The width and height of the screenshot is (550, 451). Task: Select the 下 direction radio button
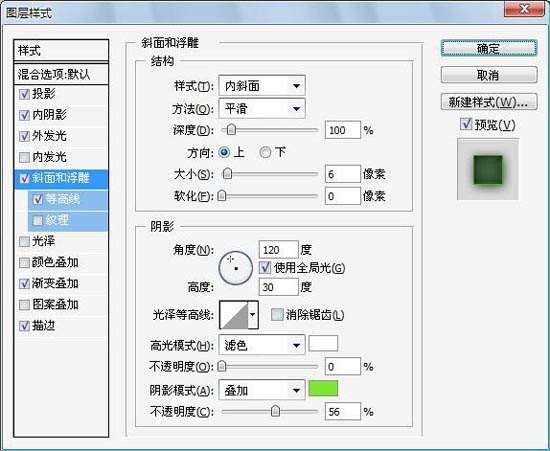click(x=266, y=152)
